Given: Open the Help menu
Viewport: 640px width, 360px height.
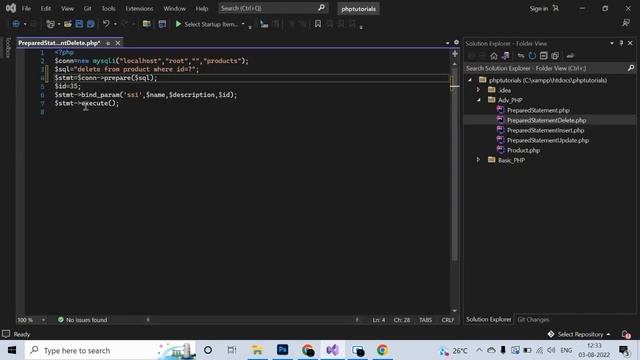Looking at the screenshot, I should pos(202,9).
